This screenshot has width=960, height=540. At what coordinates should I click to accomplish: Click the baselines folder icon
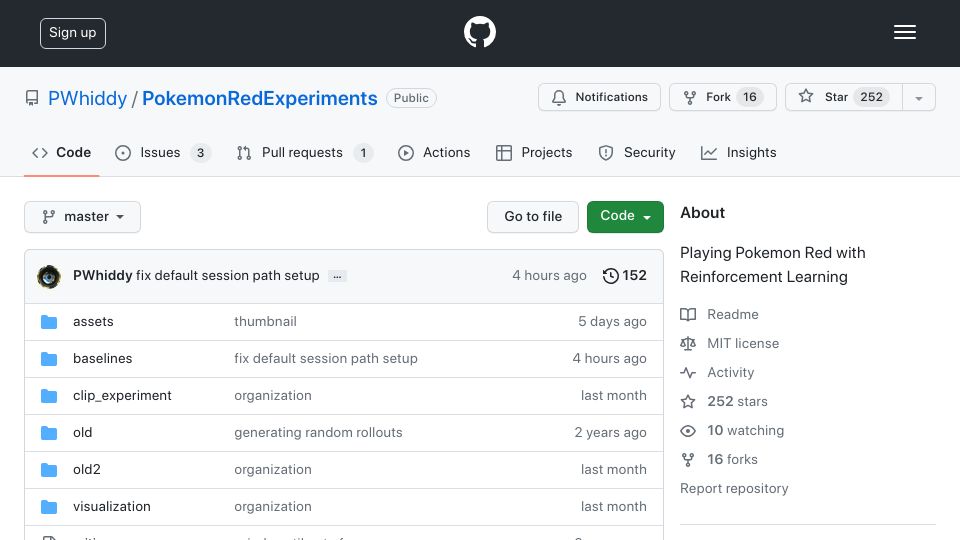49,359
